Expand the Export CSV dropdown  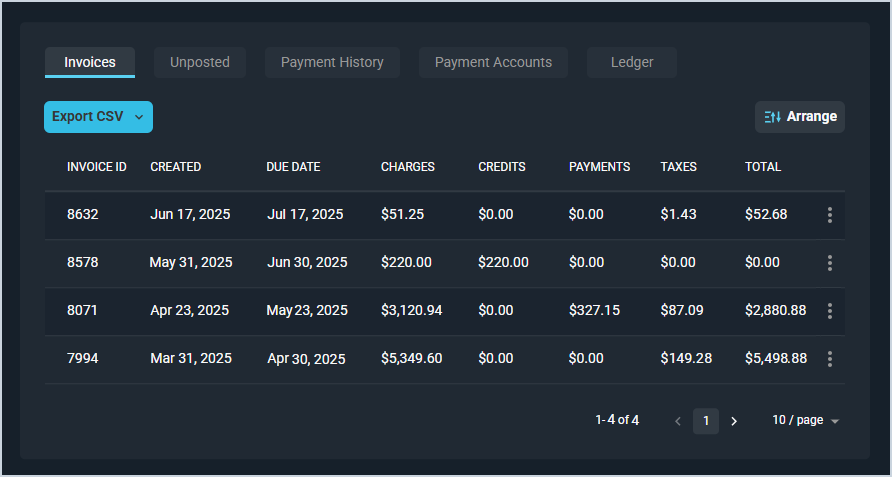[139, 117]
